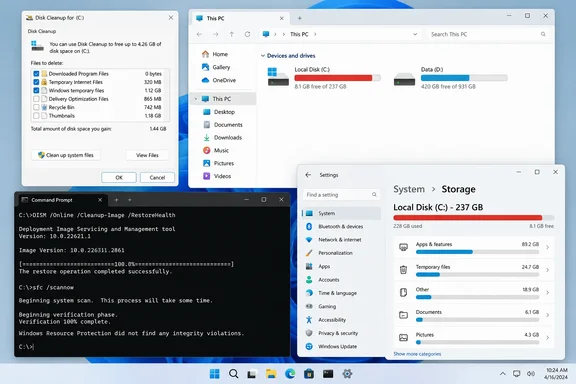Check the Delivery Optimization Files checkbox
Screen dimensions: 576x384
[36, 99]
